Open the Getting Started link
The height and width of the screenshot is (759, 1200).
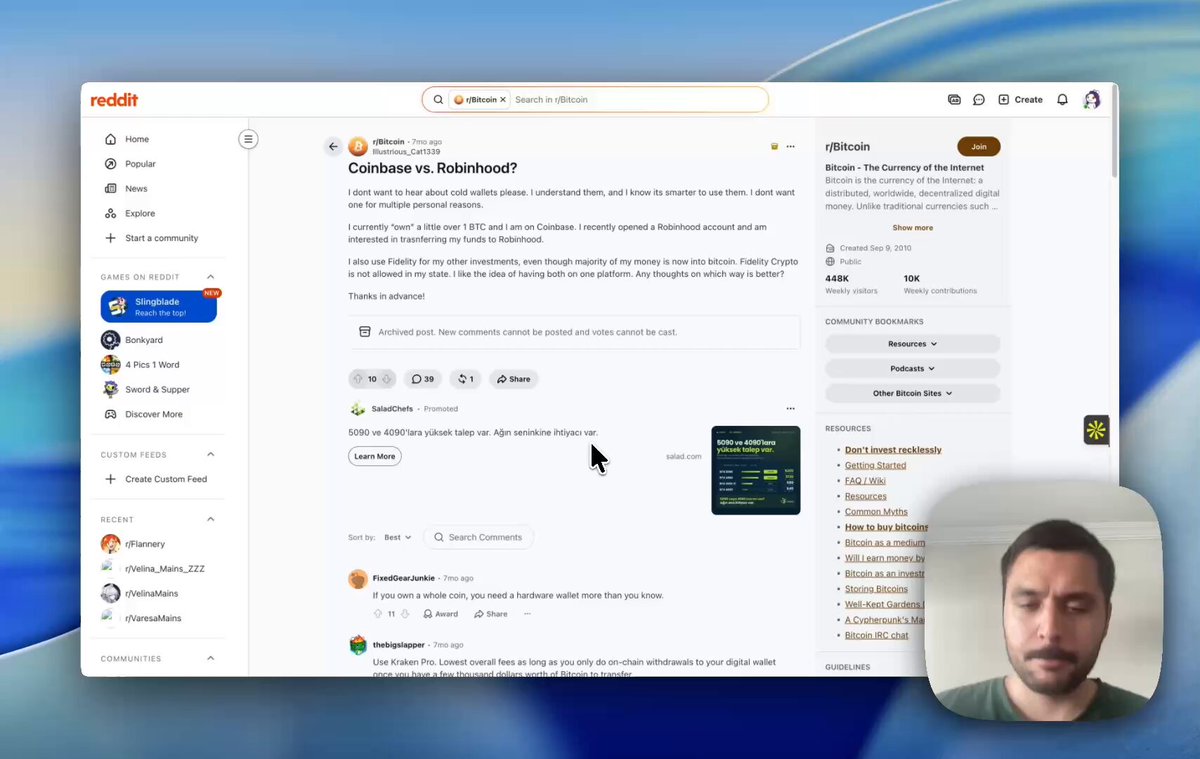tap(875, 465)
